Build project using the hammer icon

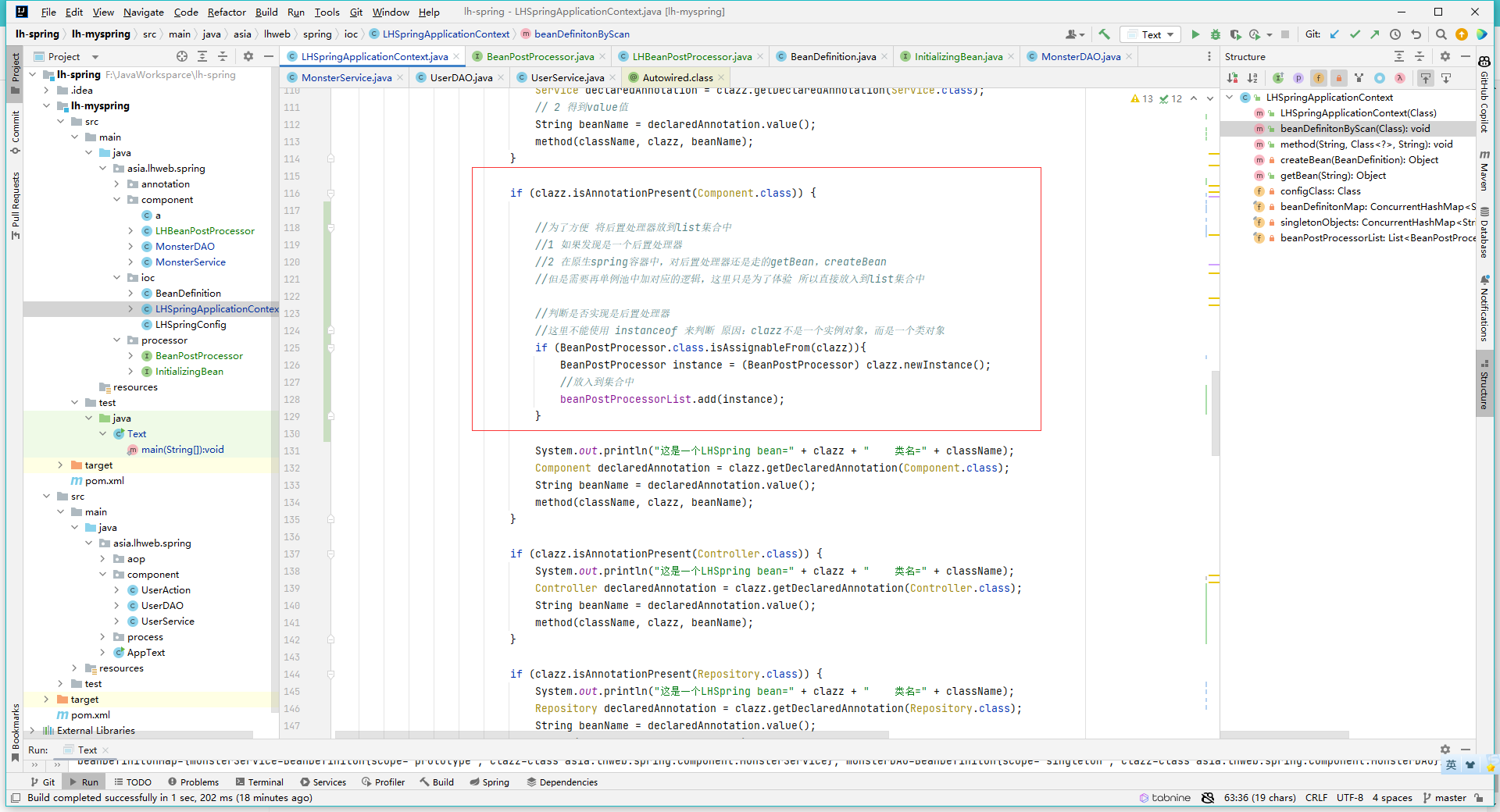click(x=1104, y=34)
